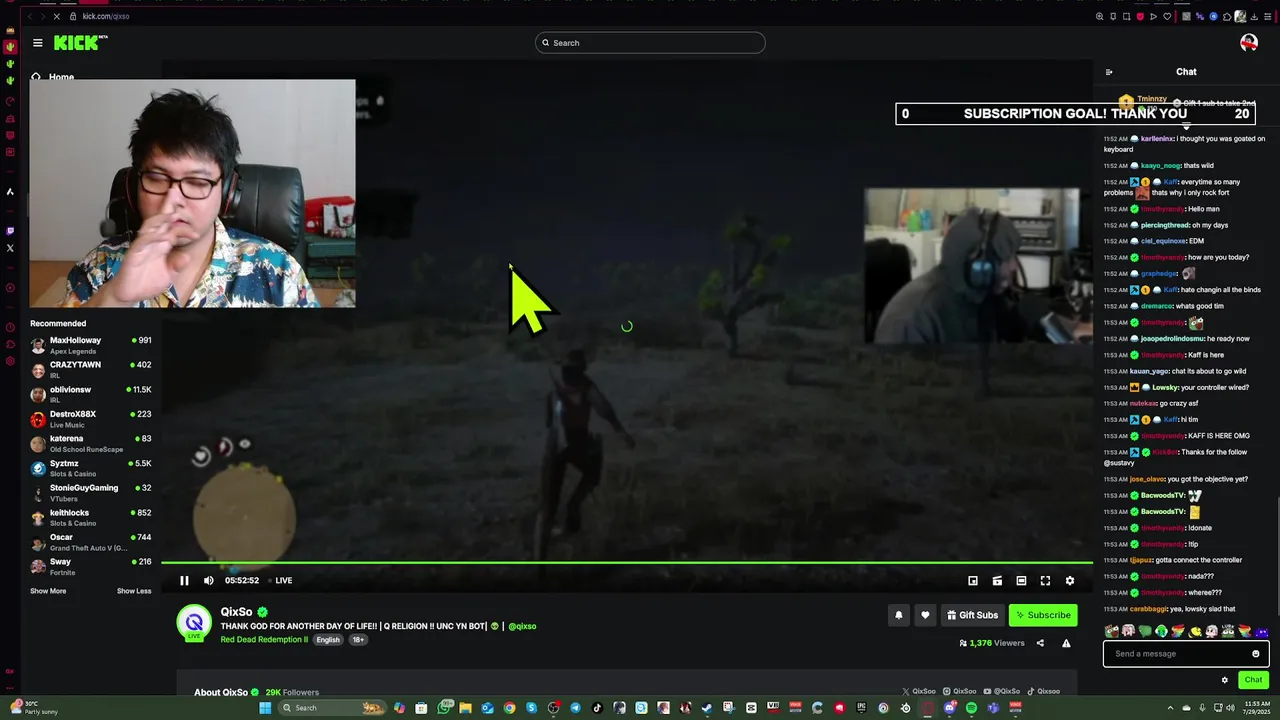The image size is (1280, 720).
Task: Open MaxHolloway recommended channel
Action: [91, 345]
